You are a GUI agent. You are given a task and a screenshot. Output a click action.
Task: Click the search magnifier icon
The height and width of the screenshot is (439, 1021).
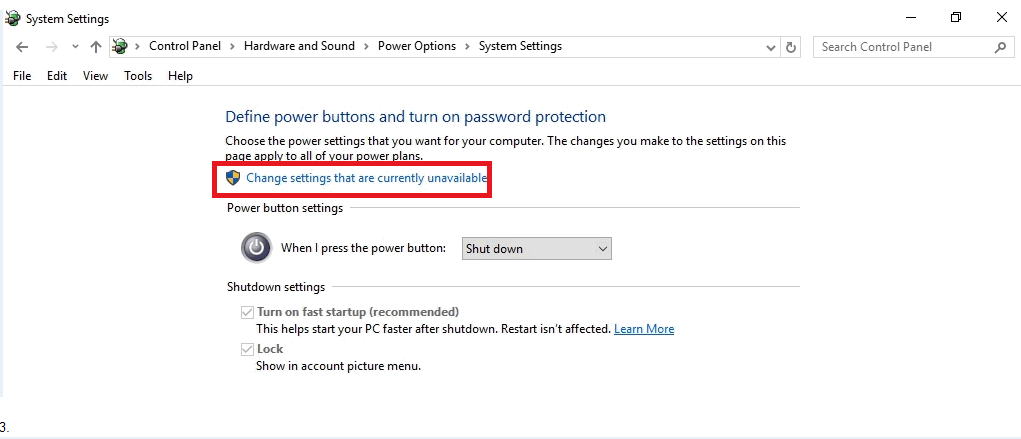1001,47
